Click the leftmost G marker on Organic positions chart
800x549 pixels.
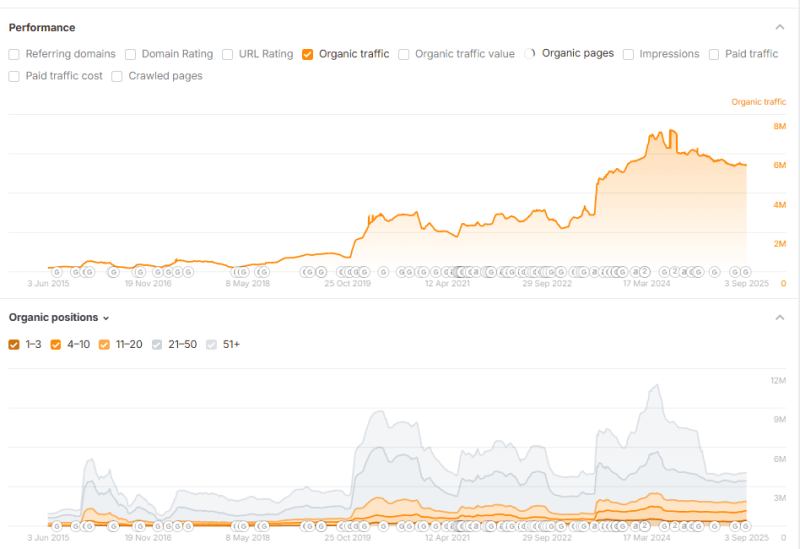point(56,525)
